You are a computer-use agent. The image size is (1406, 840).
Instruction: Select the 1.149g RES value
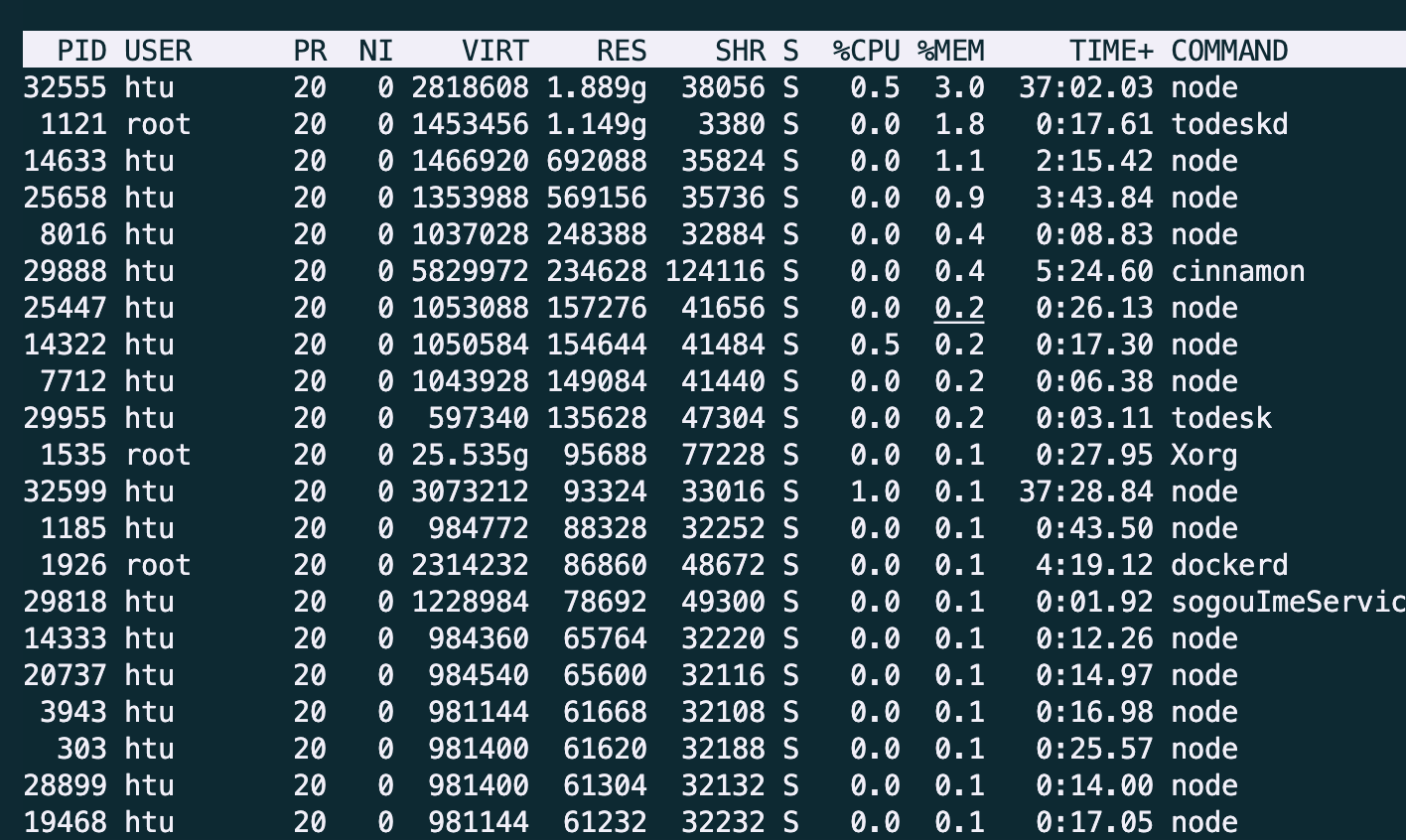[597, 124]
